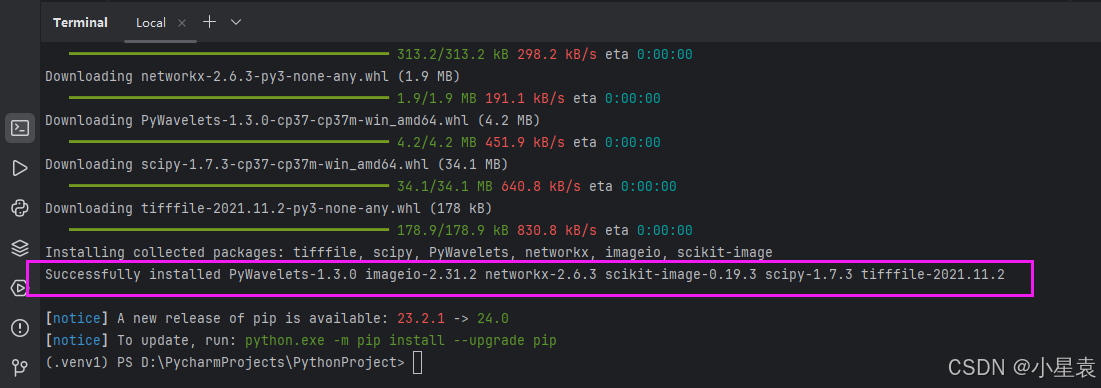Click the 'Successfully installed PyWavelets-1.3.0' line
This screenshot has width=1101, height=388.
coord(525,274)
